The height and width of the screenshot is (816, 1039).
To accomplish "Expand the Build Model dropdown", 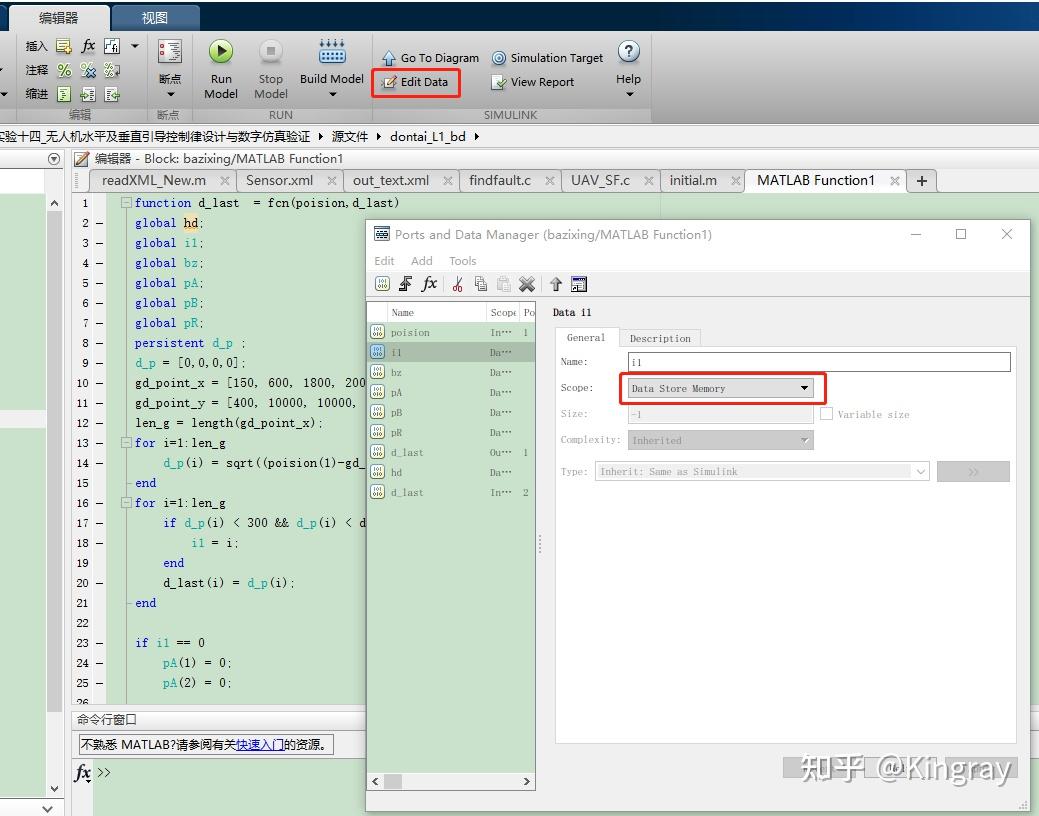I will coord(332,95).
